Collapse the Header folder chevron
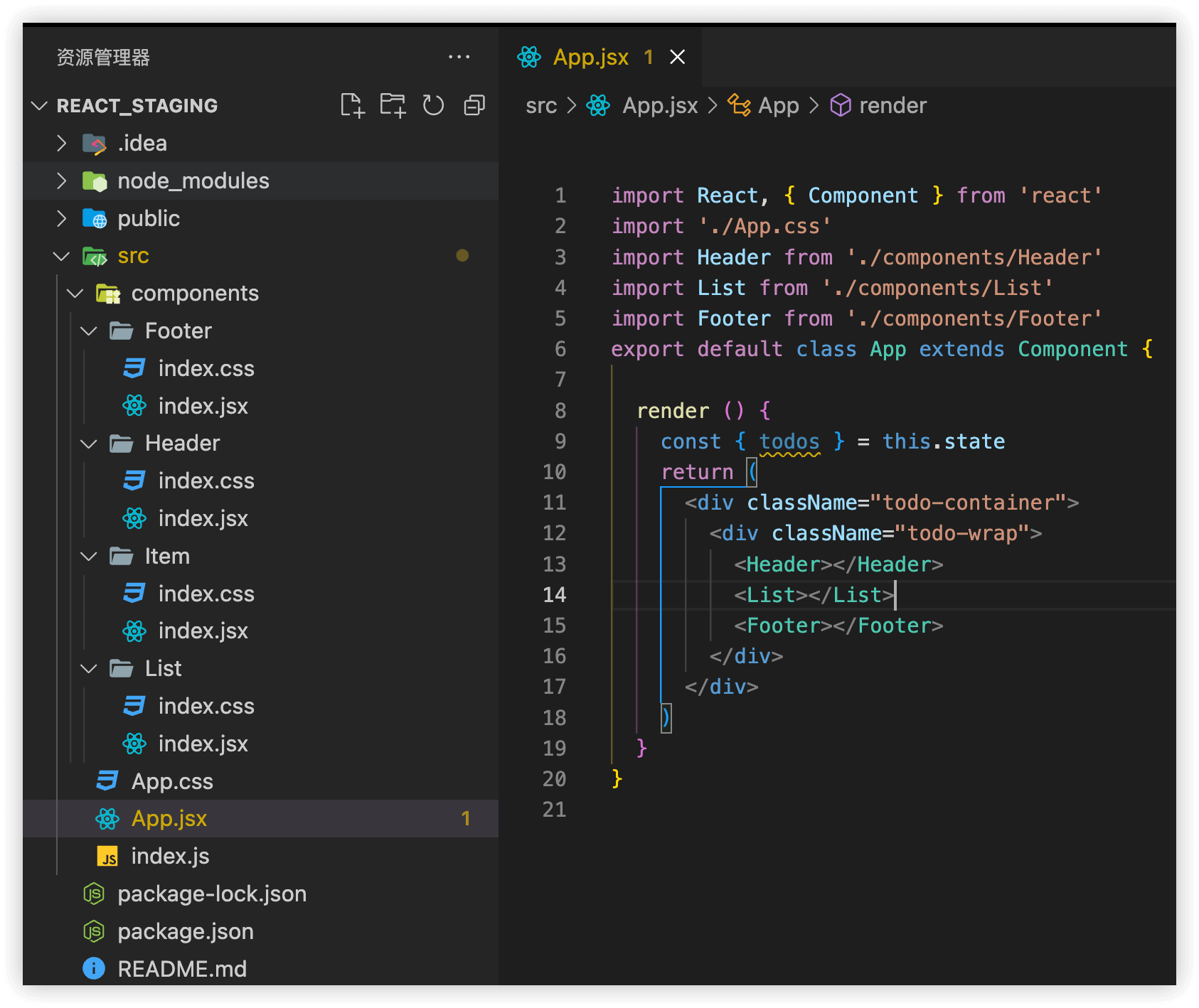Image resolution: width=1199 pixels, height=1008 pixels. (x=89, y=443)
